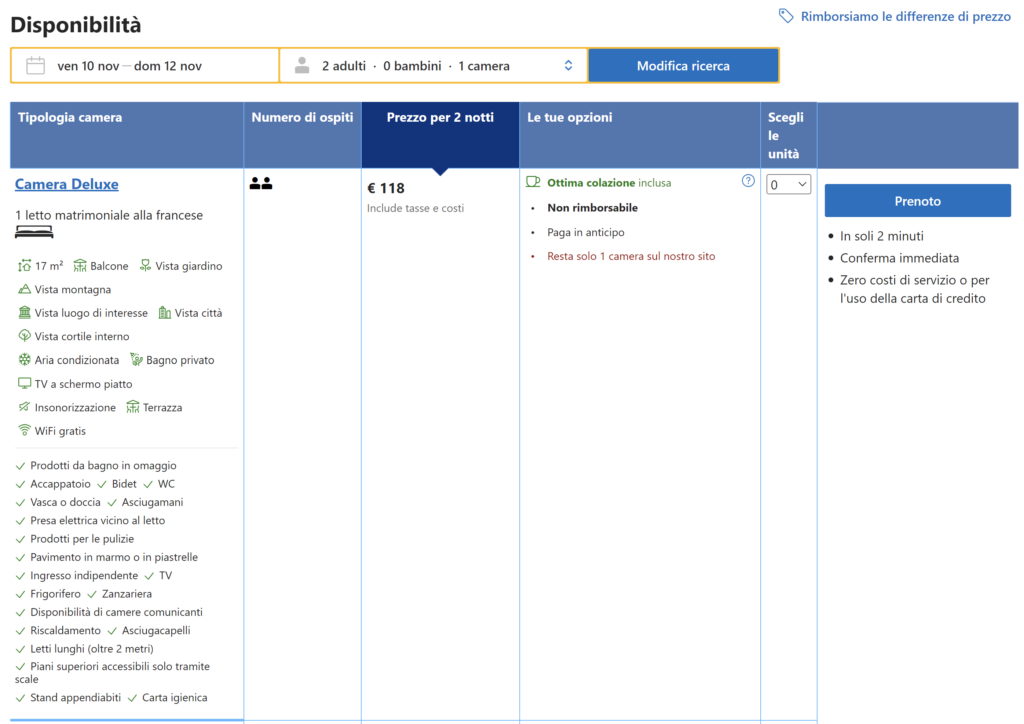The height and width of the screenshot is (724, 1024).
Task: Click the guest person icon
Action: coord(302,66)
